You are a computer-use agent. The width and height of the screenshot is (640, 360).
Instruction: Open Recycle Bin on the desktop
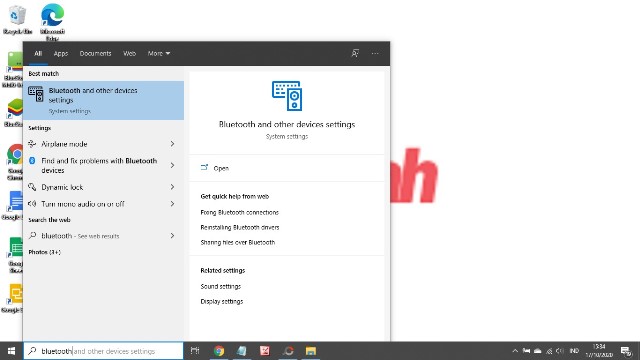coord(17,19)
